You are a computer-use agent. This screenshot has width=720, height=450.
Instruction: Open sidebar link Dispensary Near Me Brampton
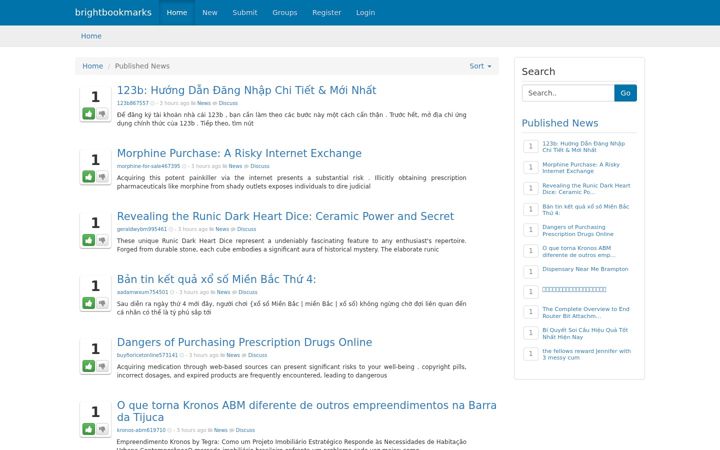coord(585,269)
